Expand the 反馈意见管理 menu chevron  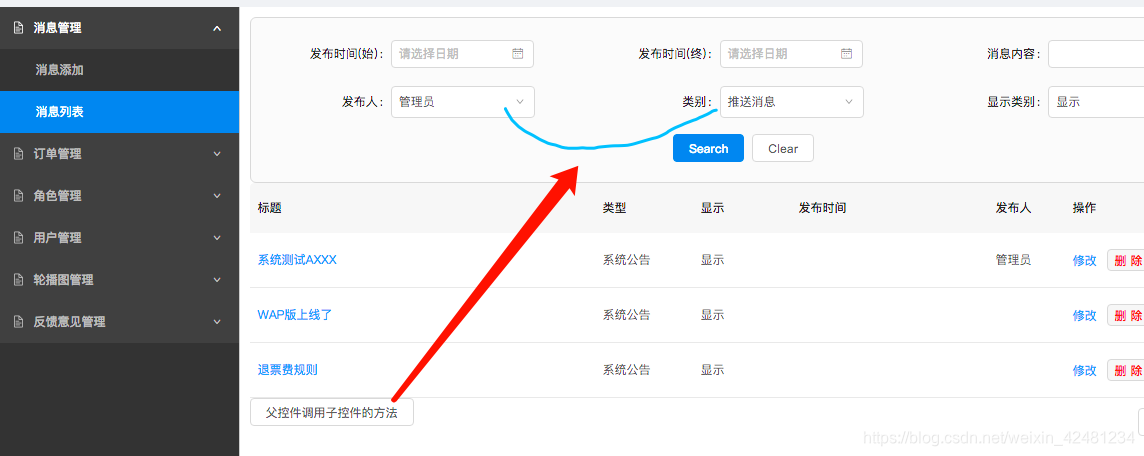coord(217,322)
